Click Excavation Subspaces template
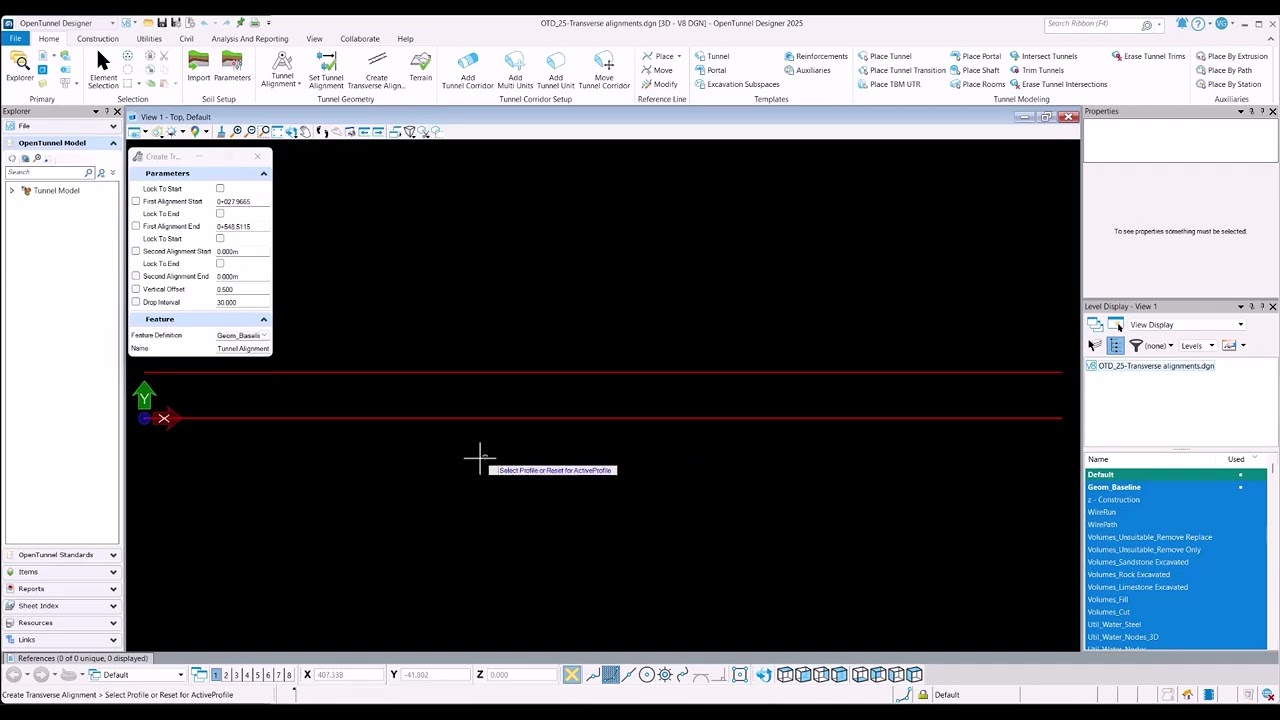 coord(737,84)
